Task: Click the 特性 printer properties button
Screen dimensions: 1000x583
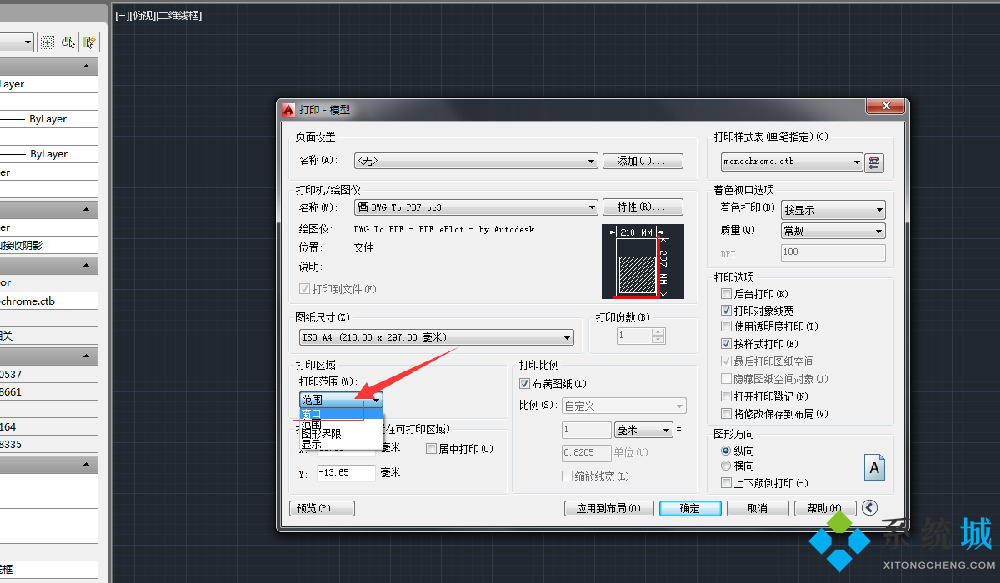Action: (x=642, y=208)
